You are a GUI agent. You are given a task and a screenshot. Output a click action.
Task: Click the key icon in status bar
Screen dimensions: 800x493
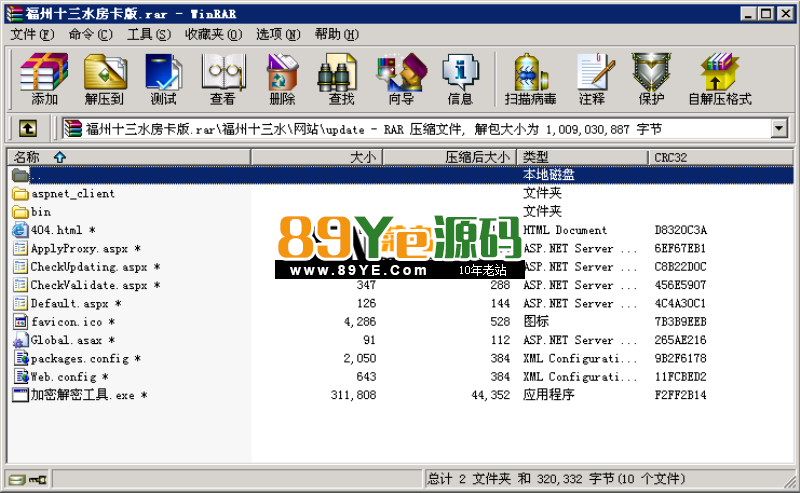pyautogui.click(x=38, y=479)
